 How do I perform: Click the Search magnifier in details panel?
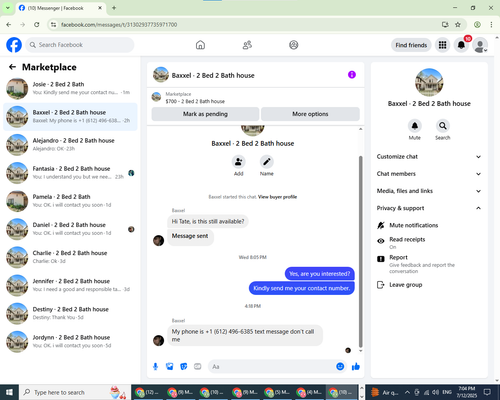(x=443, y=126)
